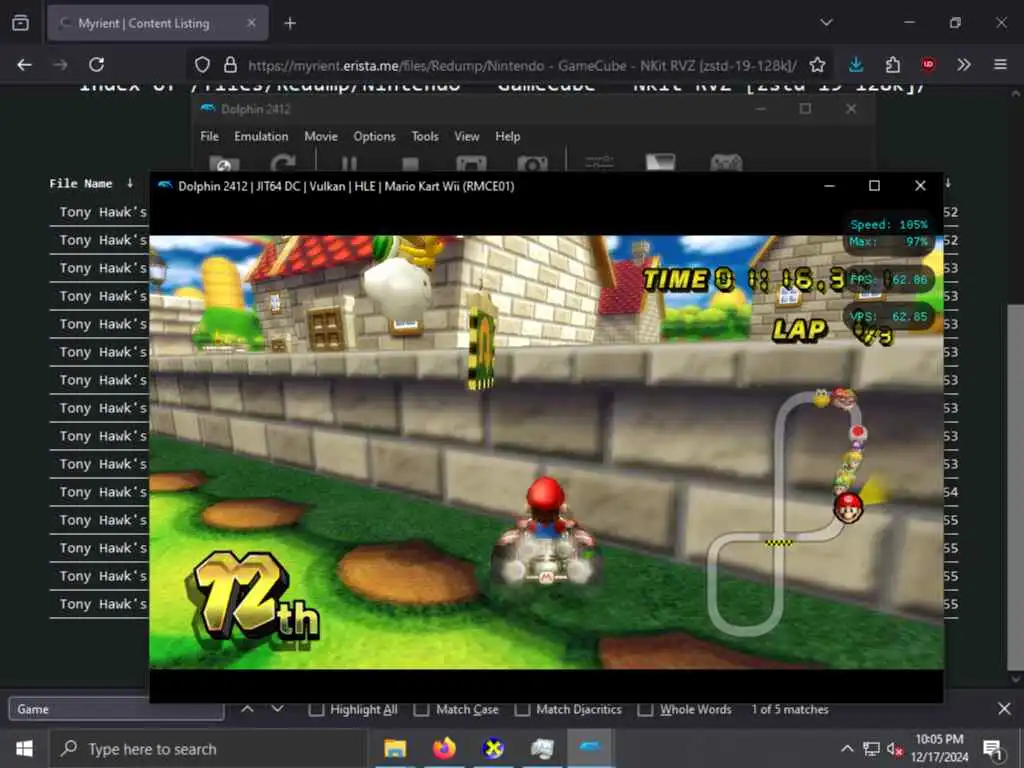
Task: Show more toolbar tools overflow chevron
Action: pyautogui.click(x=964, y=65)
